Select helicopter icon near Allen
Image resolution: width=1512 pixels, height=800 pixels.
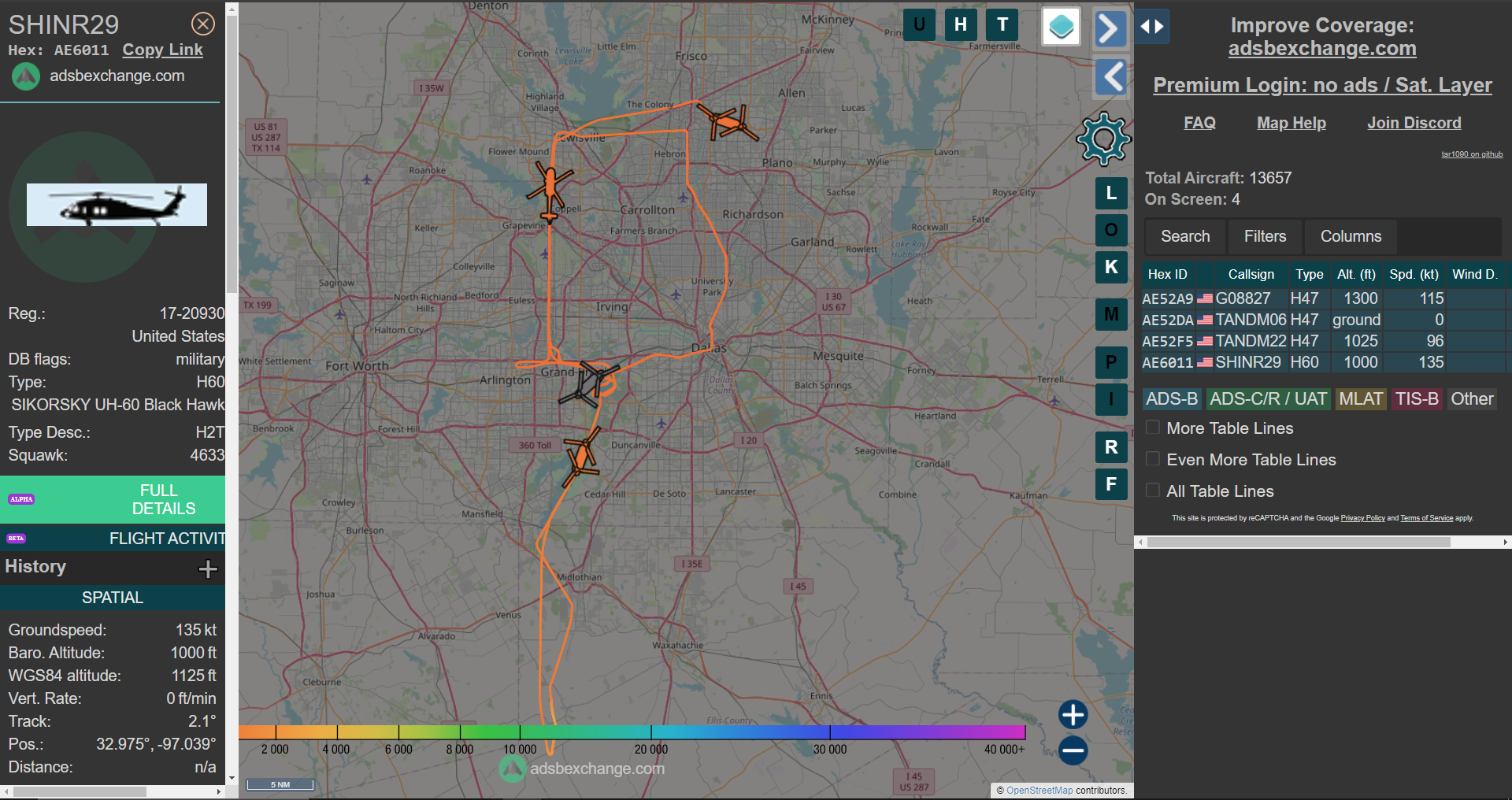tap(728, 123)
